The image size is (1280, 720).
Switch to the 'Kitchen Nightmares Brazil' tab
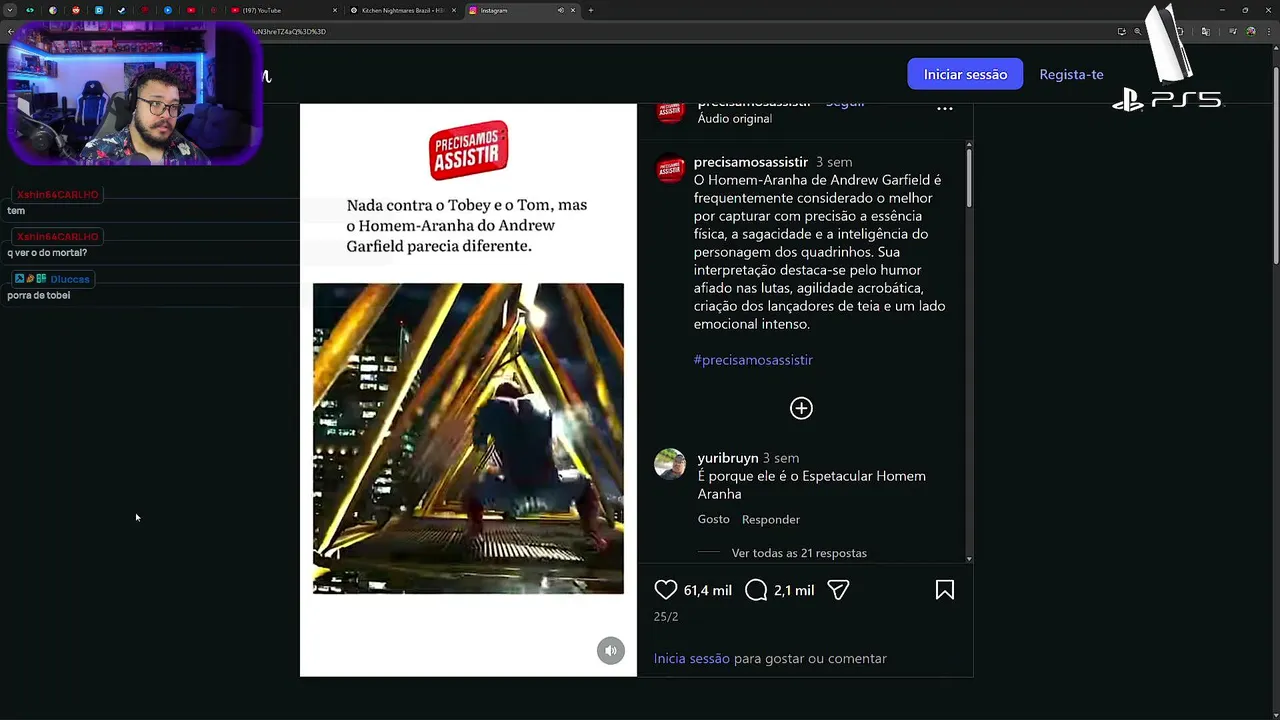(403, 10)
